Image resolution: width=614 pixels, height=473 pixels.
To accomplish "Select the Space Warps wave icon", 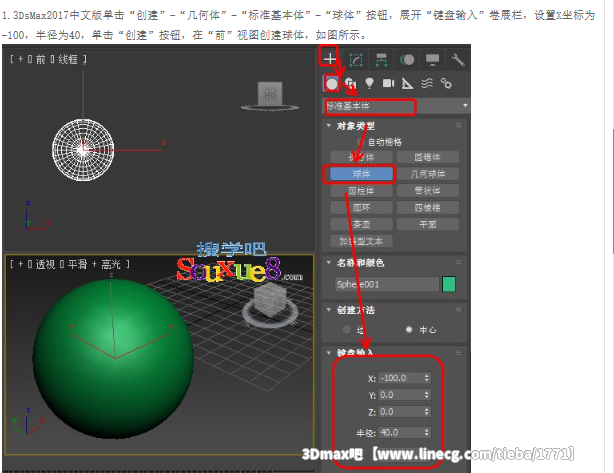I will (427, 83).
